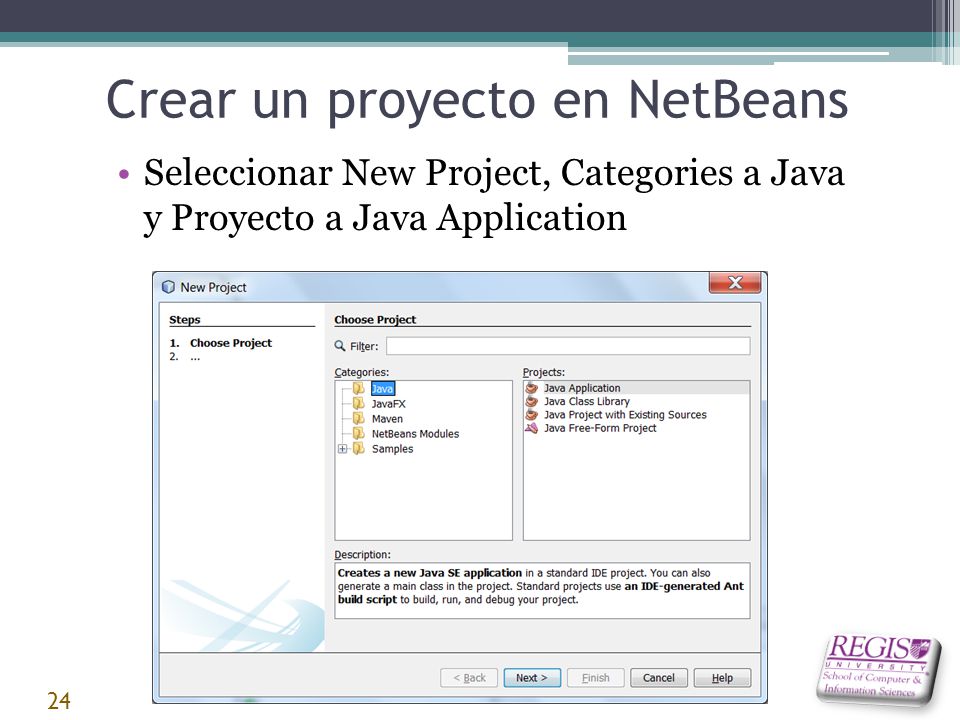The height and width of the screenshot is (720, 960).
Task: Click the Cancel button
Action: pyautogui.click(x=659, y=678)
